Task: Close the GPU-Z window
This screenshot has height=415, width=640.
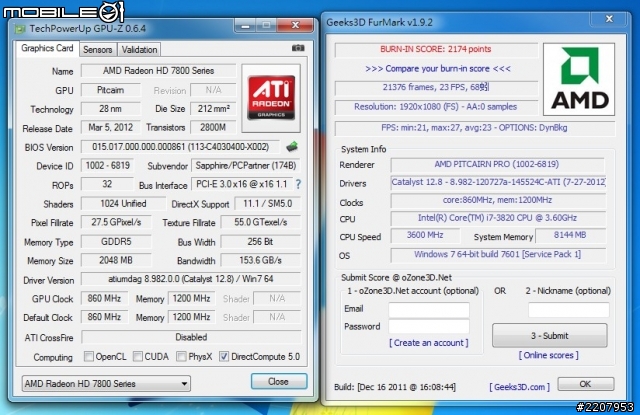Action: pos(296,26)
